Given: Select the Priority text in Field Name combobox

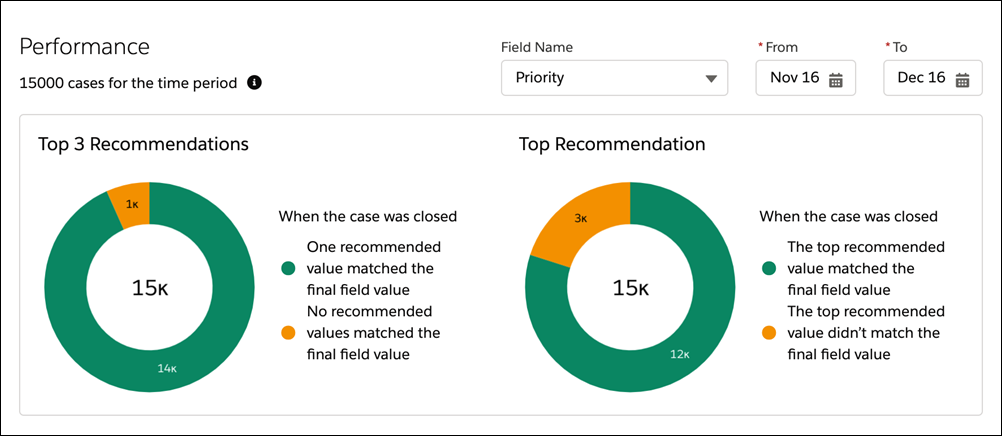Looking at the screenshot, I should [541, 78].
